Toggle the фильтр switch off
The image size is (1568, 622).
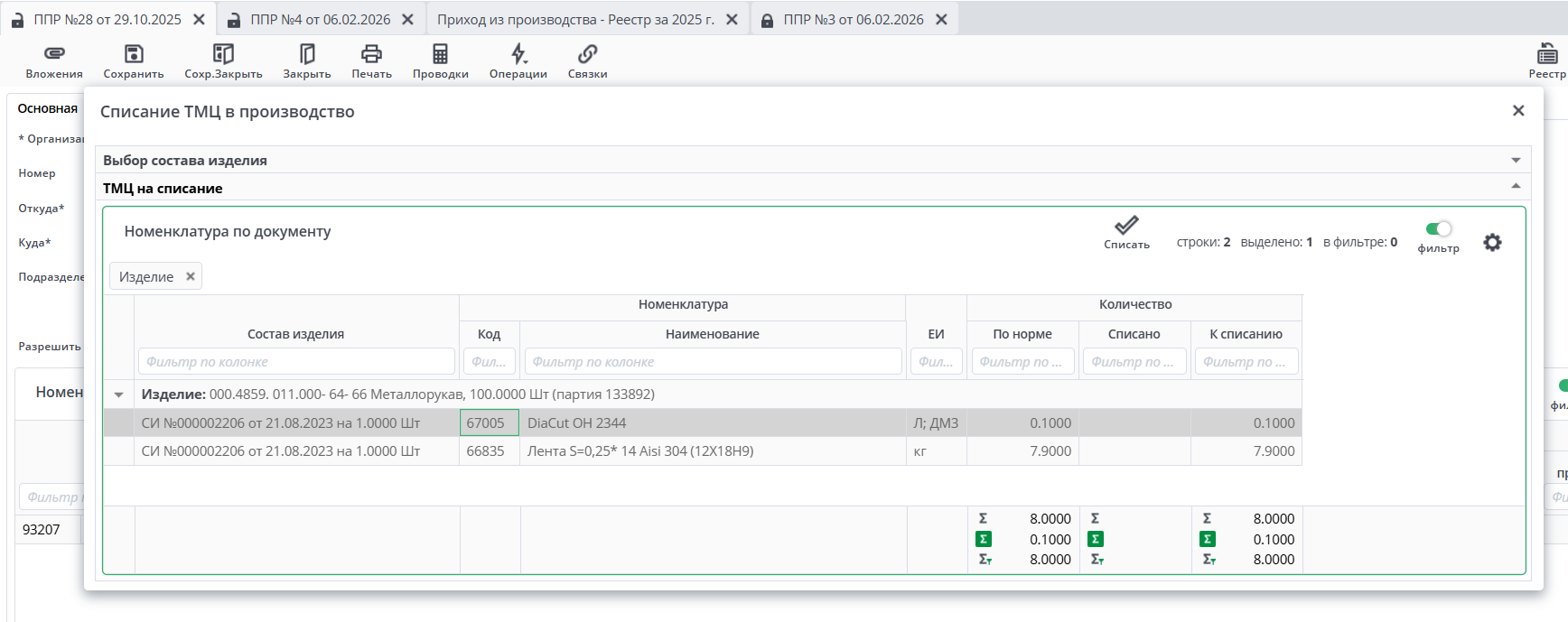tap(1438, 229)
